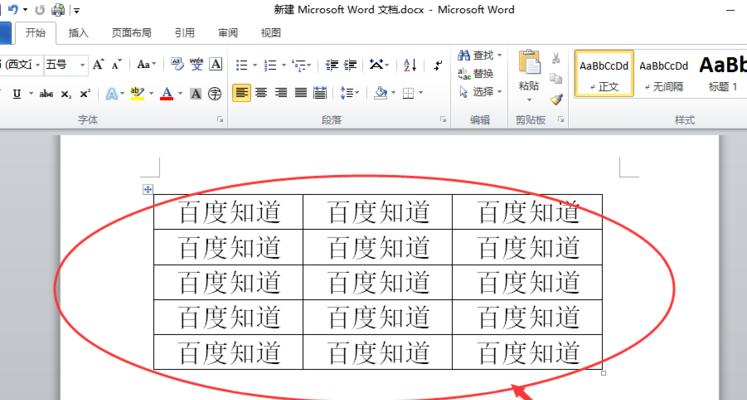Open Paragraph dialog launcher in 段落 group
747x400 pixels.
[443, 120]
